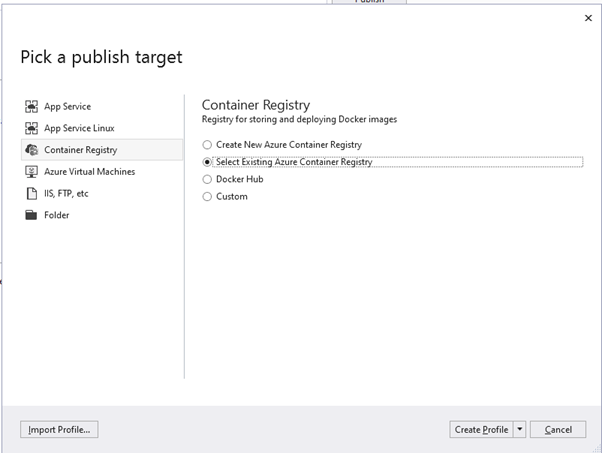Switch to Azure Virtual Machines target
602x453 pixels.
click(x=102, y=172)
